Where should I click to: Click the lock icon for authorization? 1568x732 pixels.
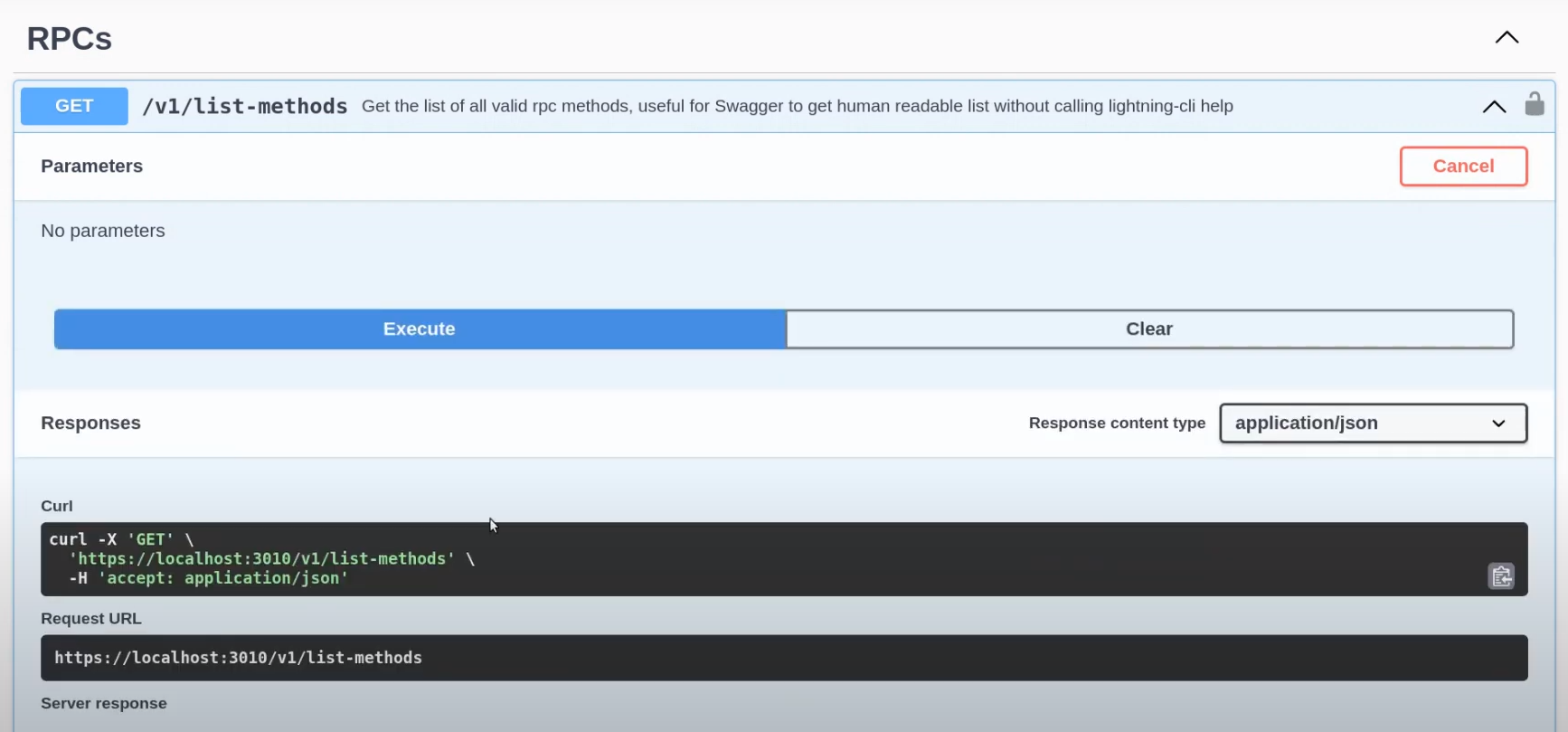[x=1535, y=104]
